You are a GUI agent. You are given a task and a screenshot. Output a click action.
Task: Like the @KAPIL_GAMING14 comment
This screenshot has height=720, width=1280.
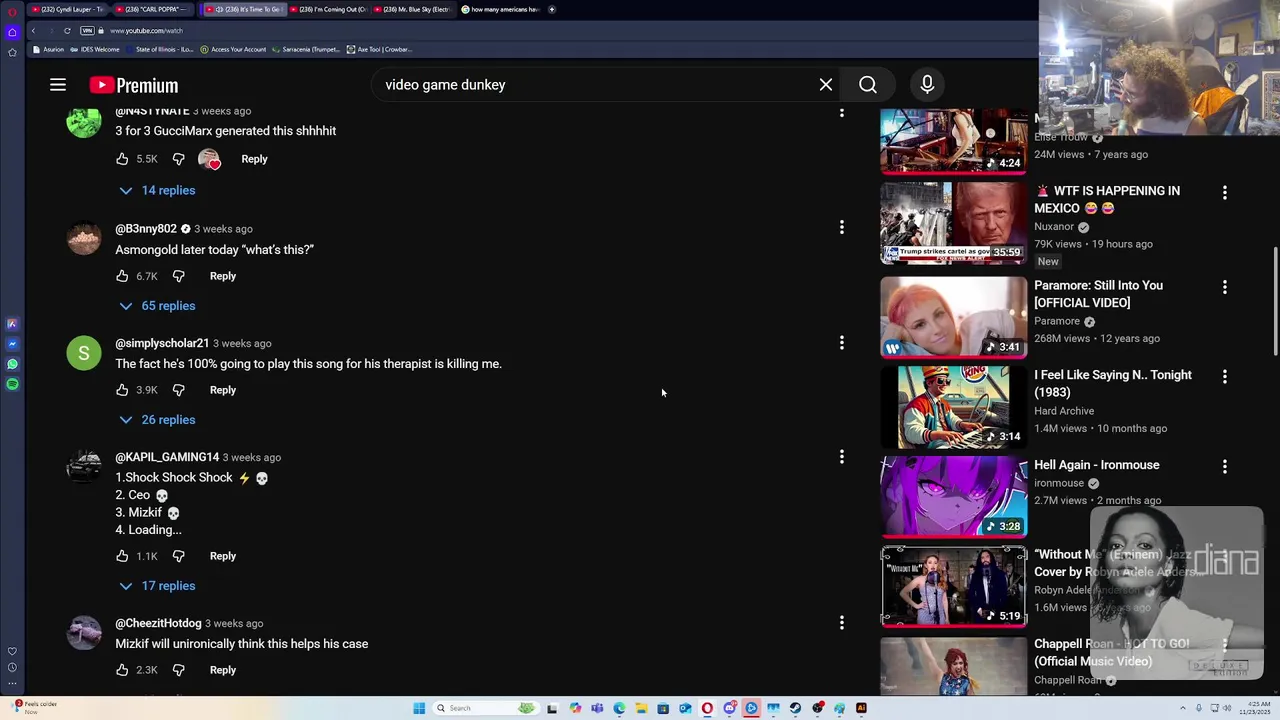pos(122,556)
